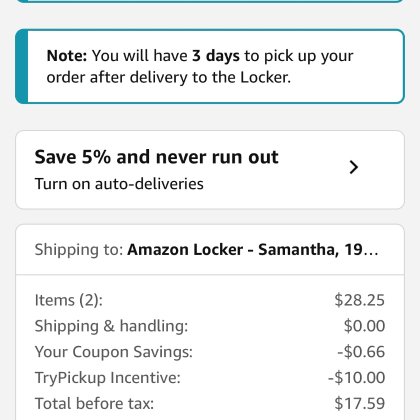Select the 'Total before tax:' label
The image size is (420, 420).
point(94,404)
